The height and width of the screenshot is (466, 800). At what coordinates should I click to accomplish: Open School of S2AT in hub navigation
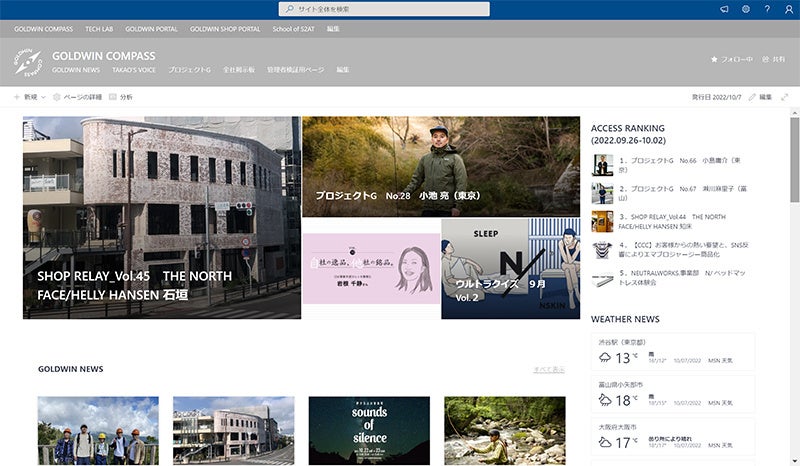pos(293,29)
